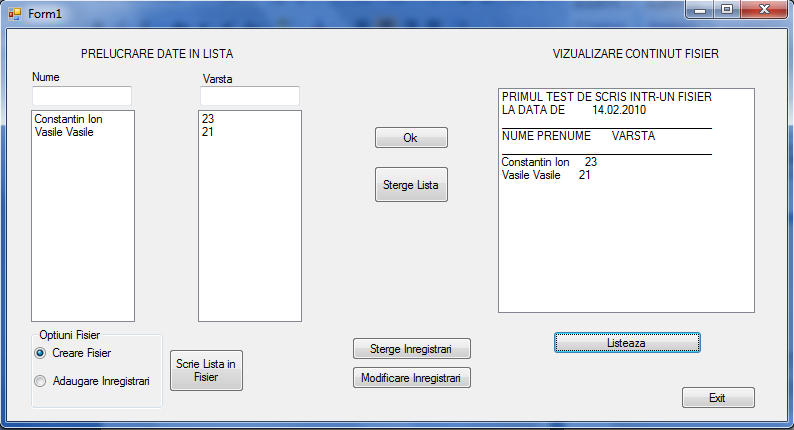Minimize the Form1 window

tap(700, 10)
